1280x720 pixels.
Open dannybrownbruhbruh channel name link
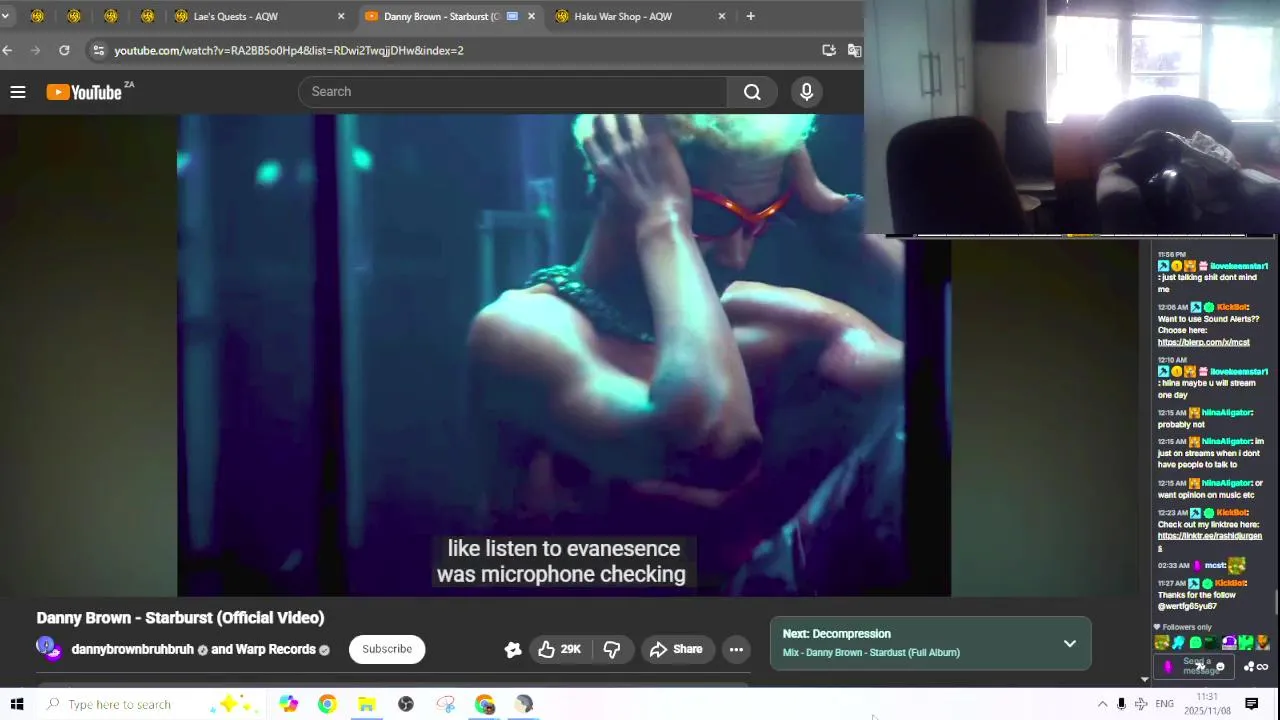coord(132,649)
